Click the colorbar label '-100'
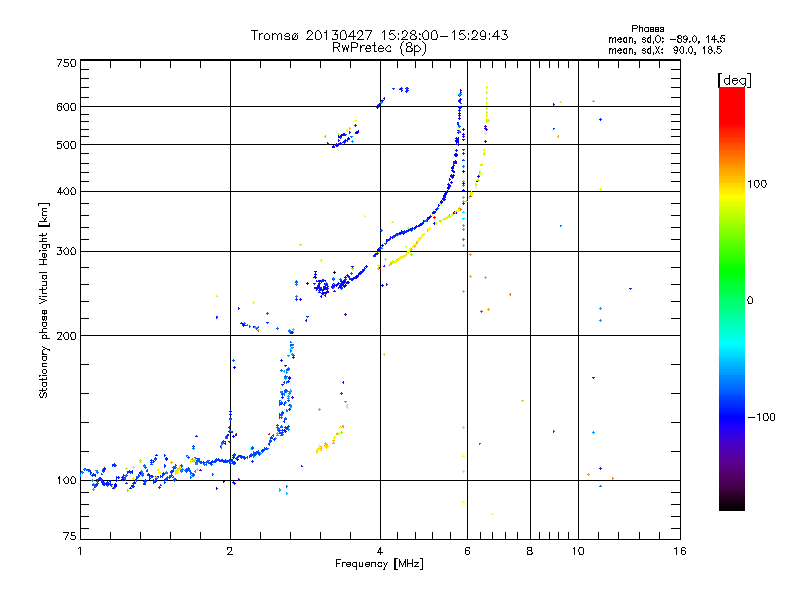 click(x=761, y=417)
